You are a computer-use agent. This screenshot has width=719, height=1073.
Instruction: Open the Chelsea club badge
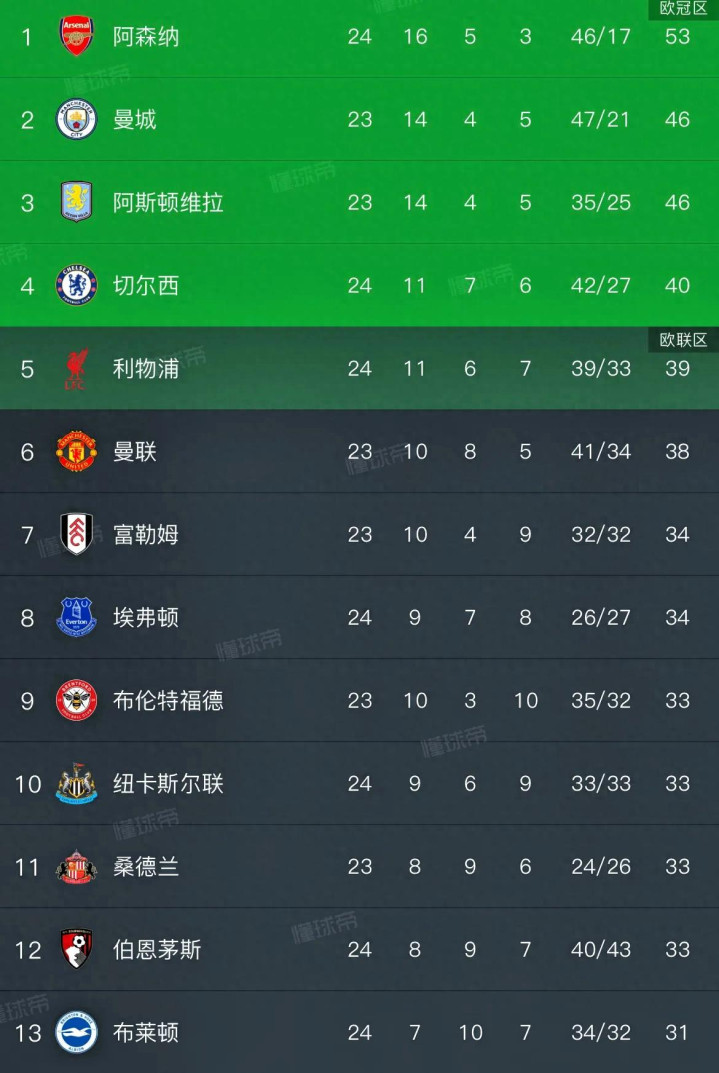(x=76, y=286)
